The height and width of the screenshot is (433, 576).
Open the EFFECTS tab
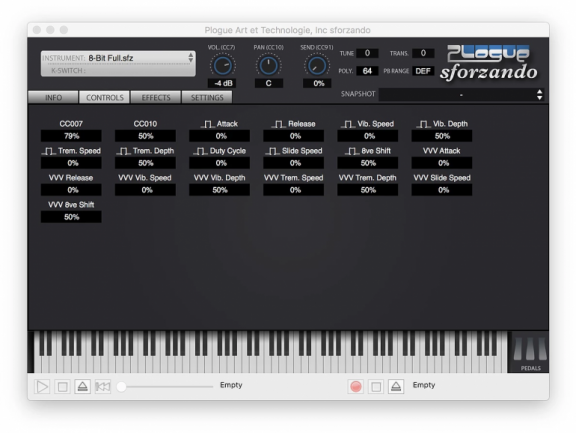pos(156,97)
